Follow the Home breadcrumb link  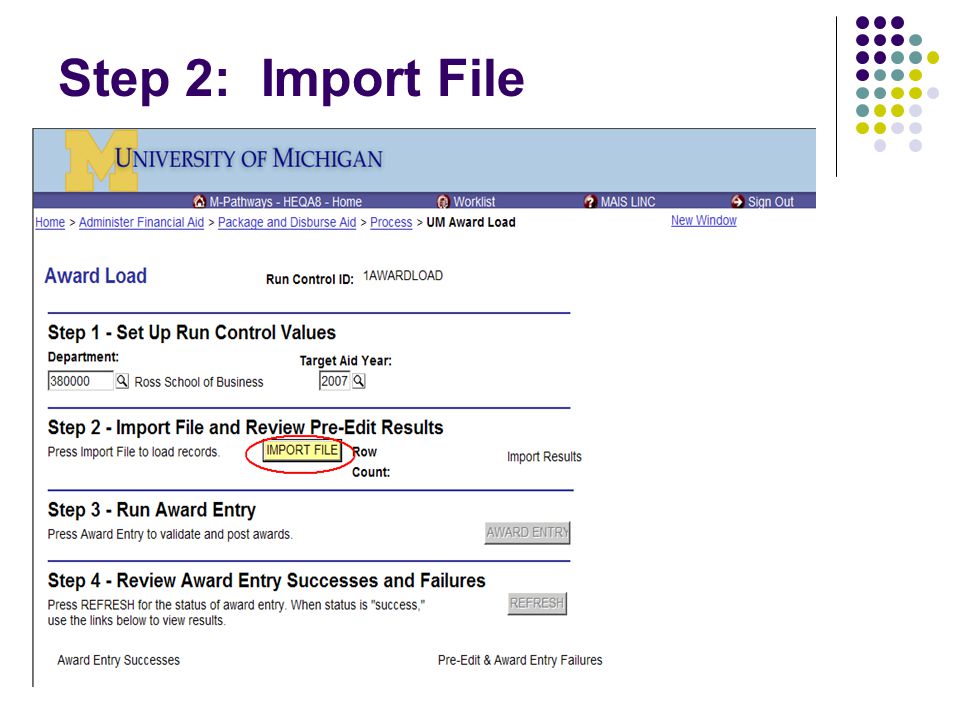tap(50, 222)
